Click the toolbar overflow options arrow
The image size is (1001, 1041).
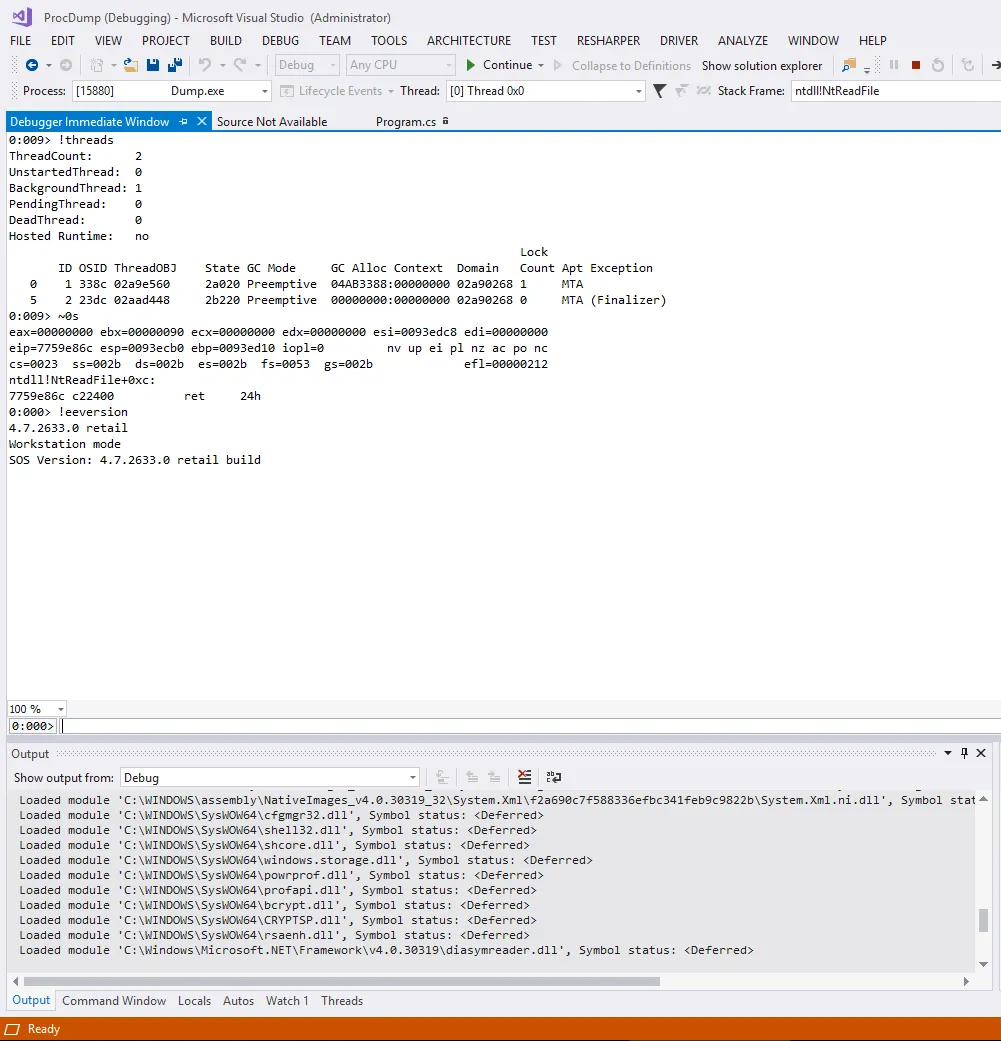coord(867,69)
